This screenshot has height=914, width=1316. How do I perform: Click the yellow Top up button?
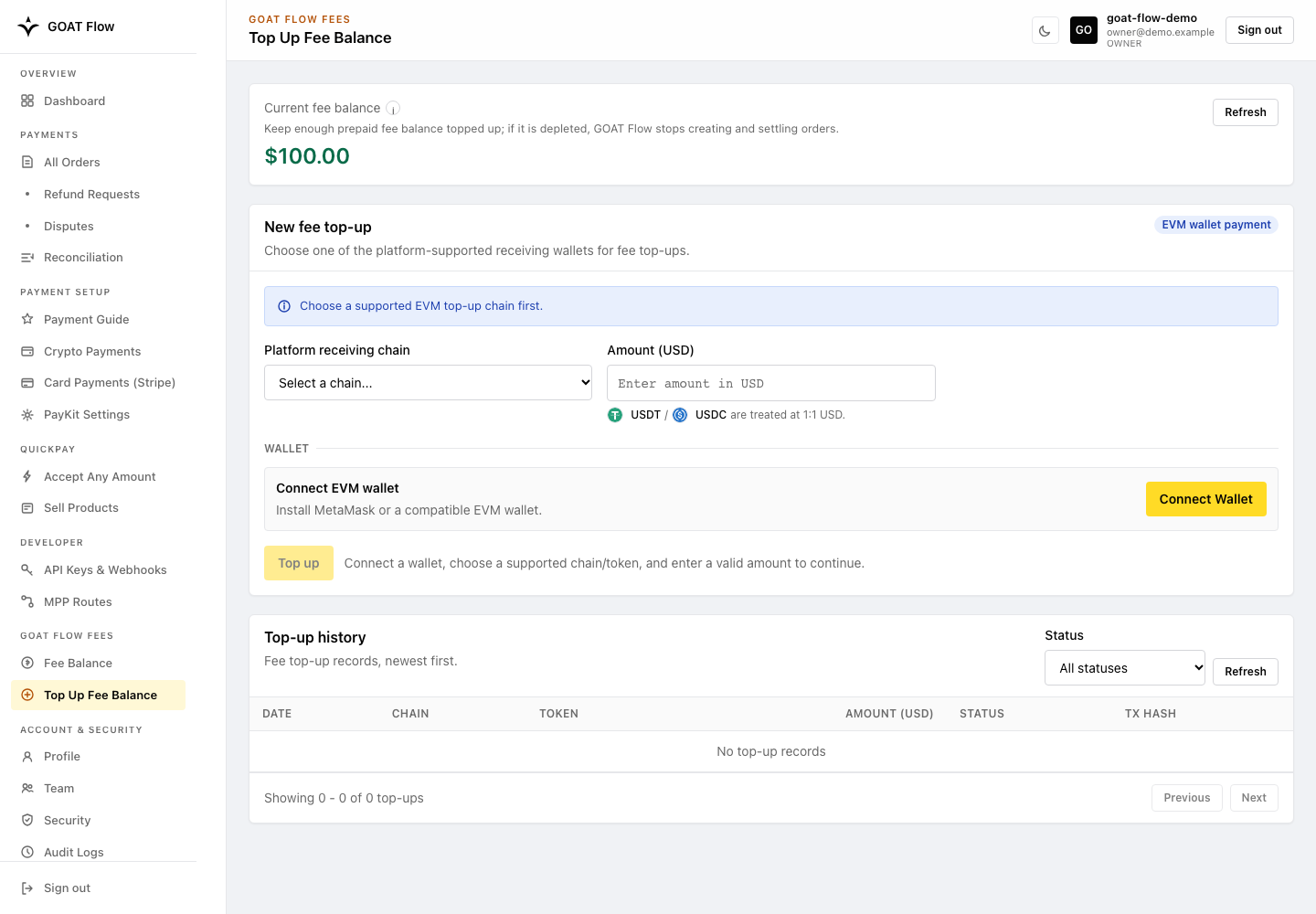pyautogui.click(x=299, y=563)
